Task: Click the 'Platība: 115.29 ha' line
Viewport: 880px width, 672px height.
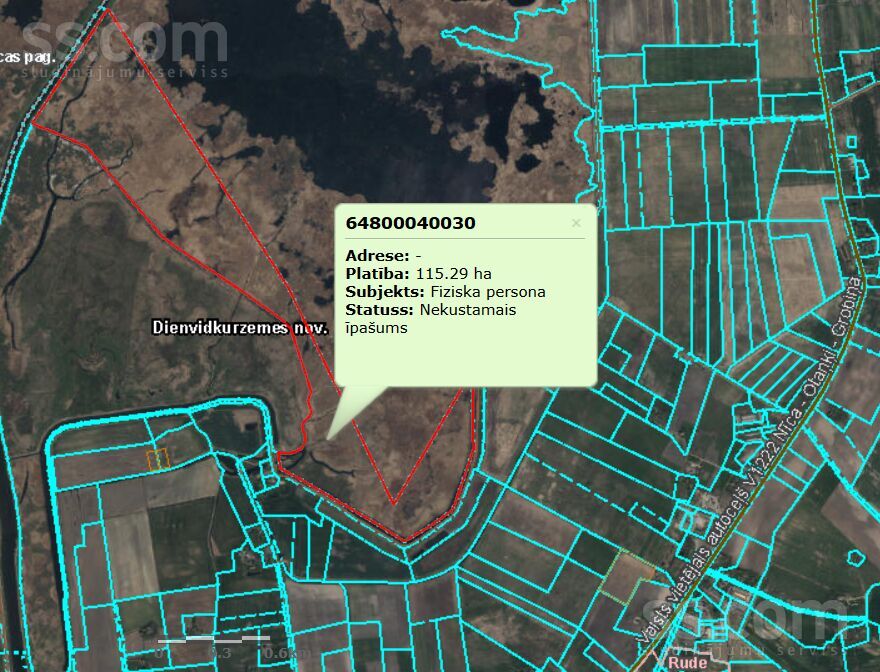Action: coord(418,273)
